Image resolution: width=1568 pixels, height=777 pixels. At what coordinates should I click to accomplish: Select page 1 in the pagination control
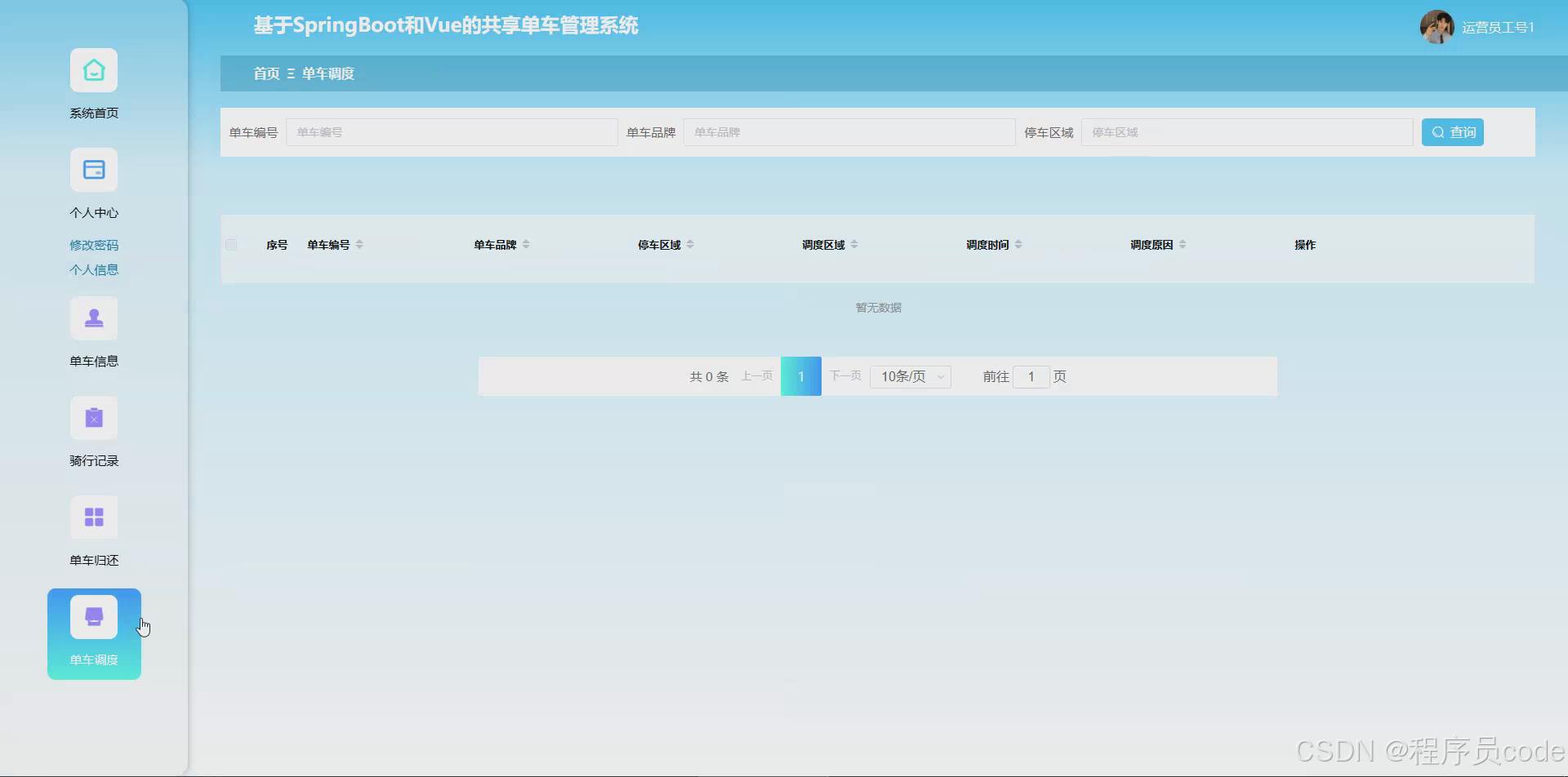(x=801, y=376)
